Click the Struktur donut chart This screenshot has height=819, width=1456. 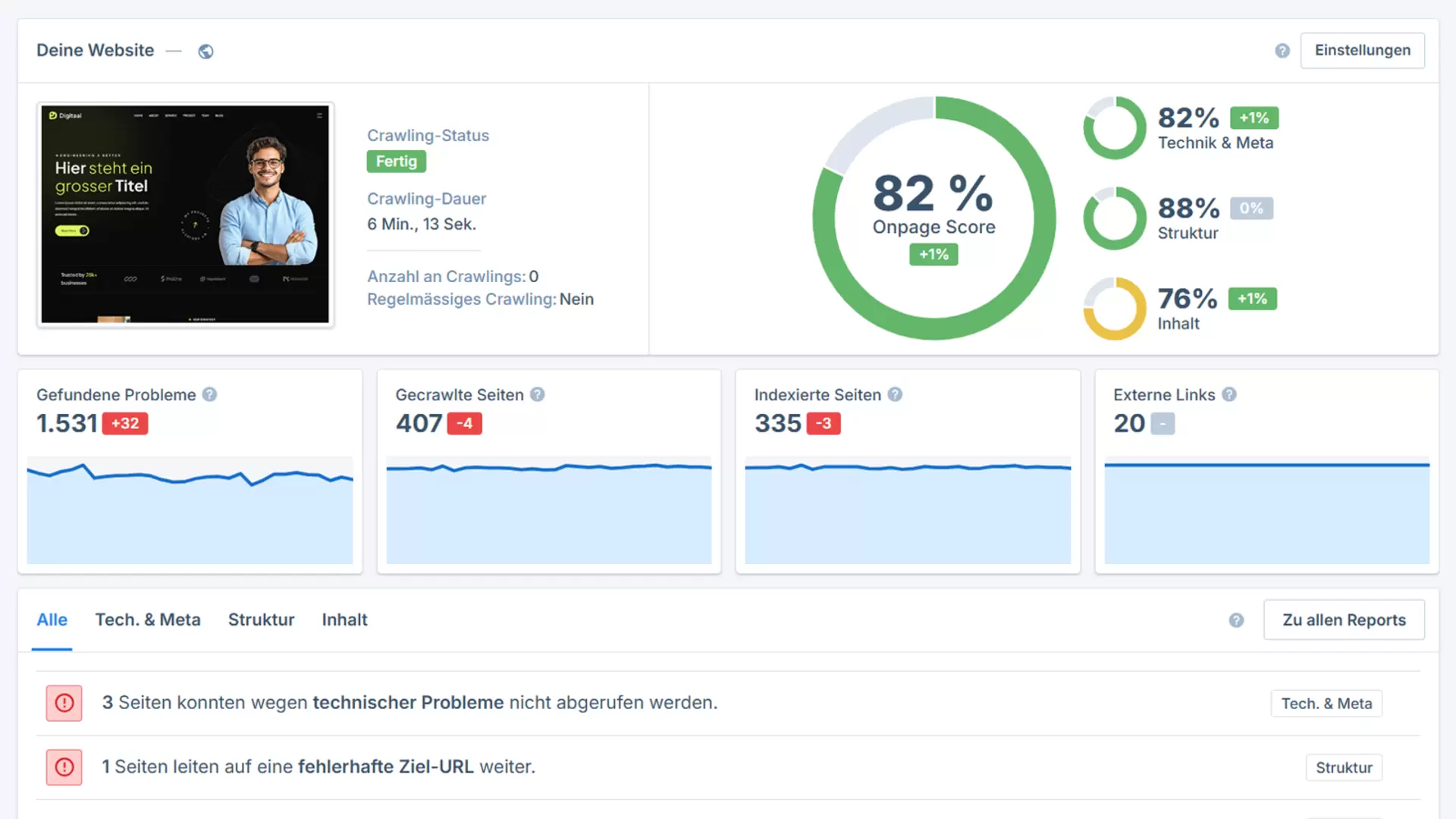[1114, 218]
